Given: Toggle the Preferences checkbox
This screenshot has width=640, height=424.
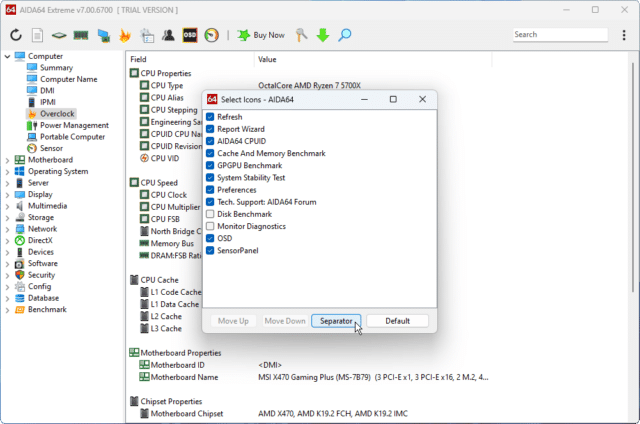Looking at the screenshot, I should (210, 190).
